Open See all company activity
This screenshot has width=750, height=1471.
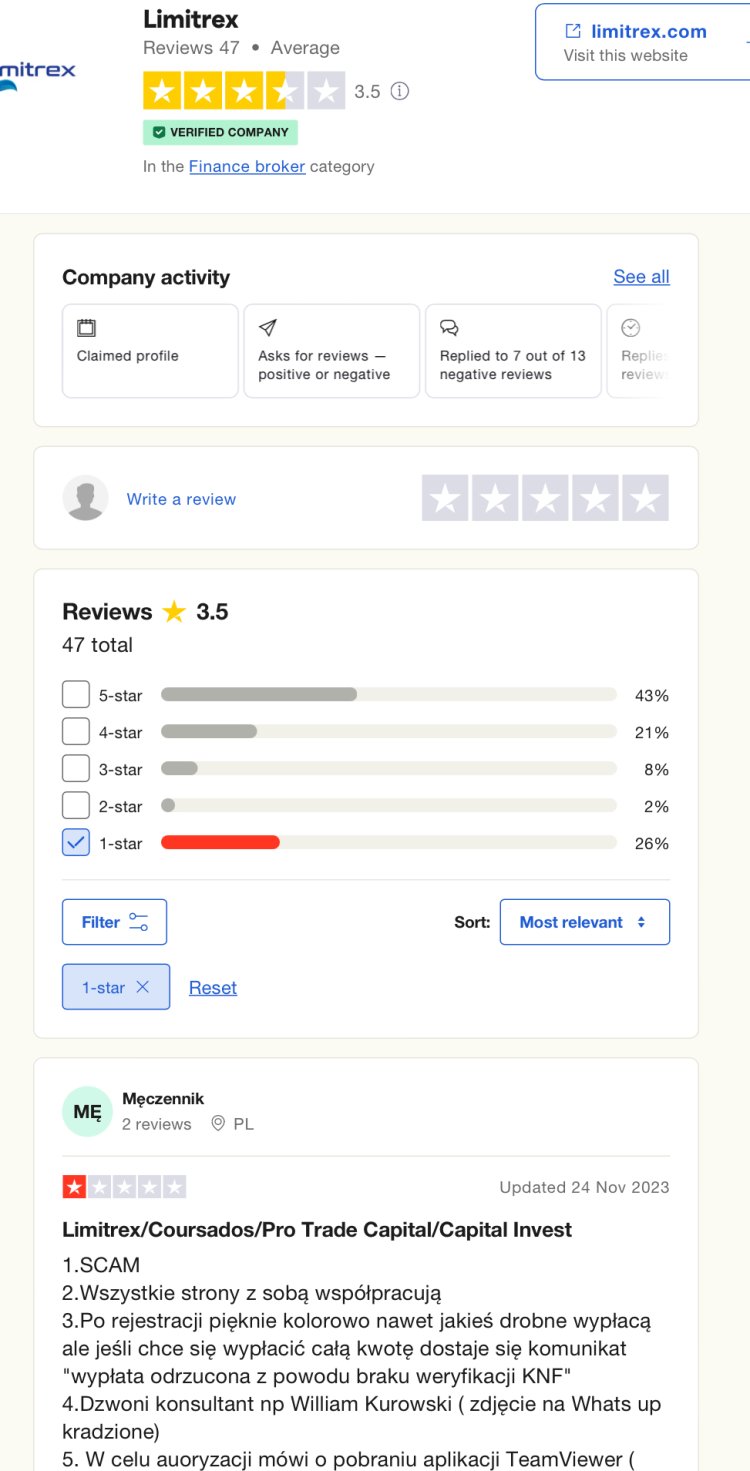(x=641, y=277)
